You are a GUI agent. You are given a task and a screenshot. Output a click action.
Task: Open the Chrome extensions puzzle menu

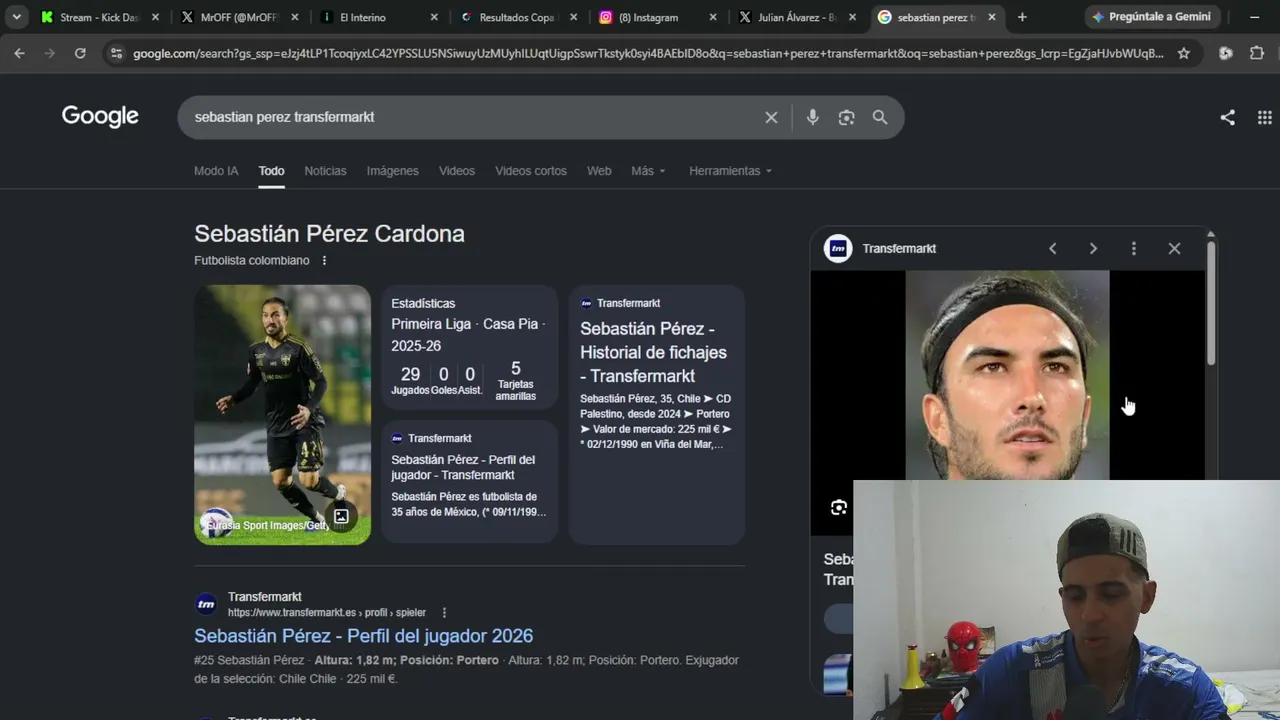[x=1257, y=53]
